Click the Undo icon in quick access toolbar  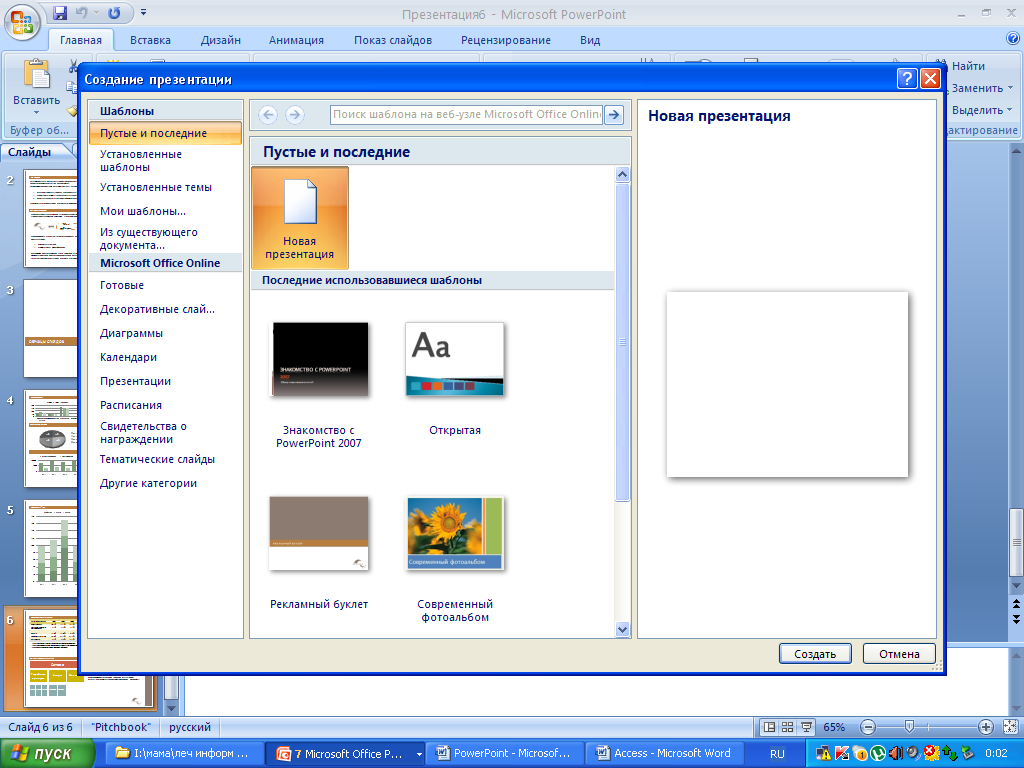tap(82, 12)
